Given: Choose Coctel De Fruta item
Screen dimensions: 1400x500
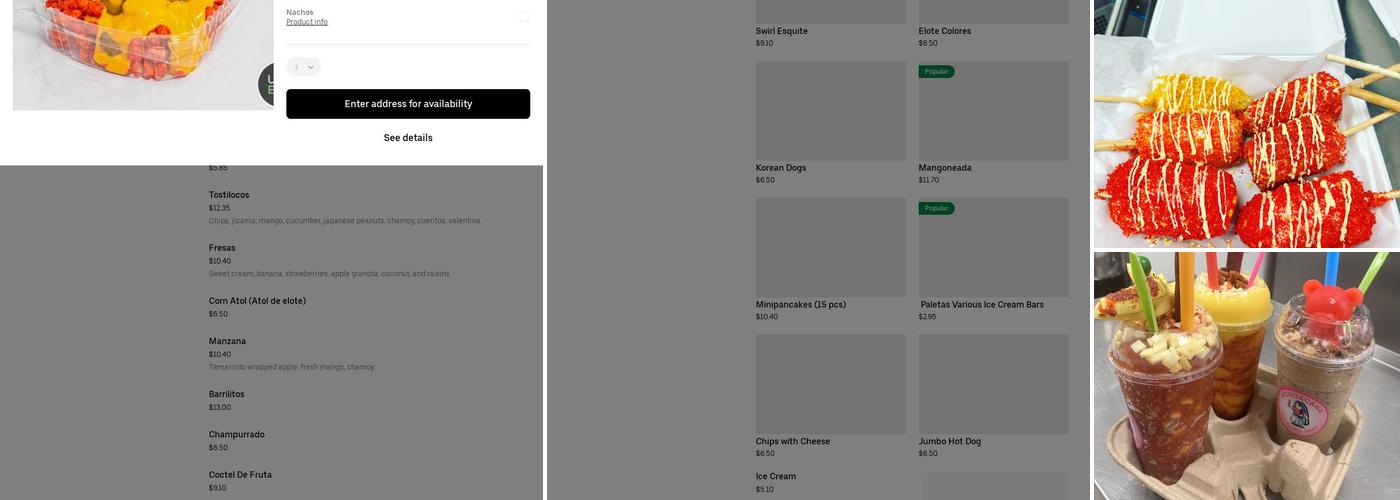Looking at the screenshot, I should pos(240,475).
